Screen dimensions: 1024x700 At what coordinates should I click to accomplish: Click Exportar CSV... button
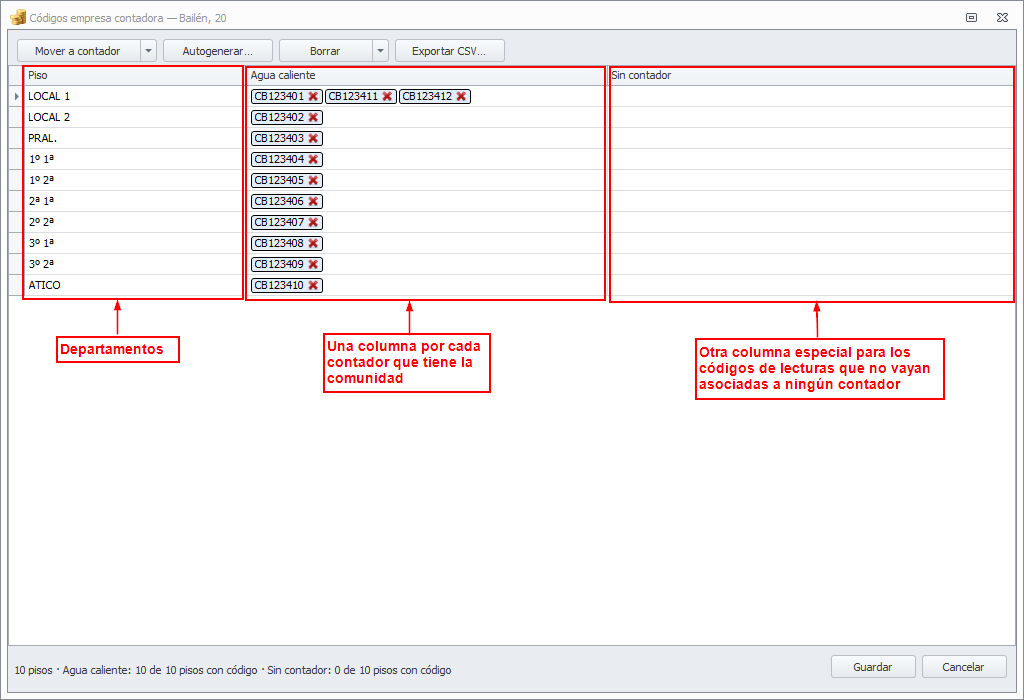[449, 51]
